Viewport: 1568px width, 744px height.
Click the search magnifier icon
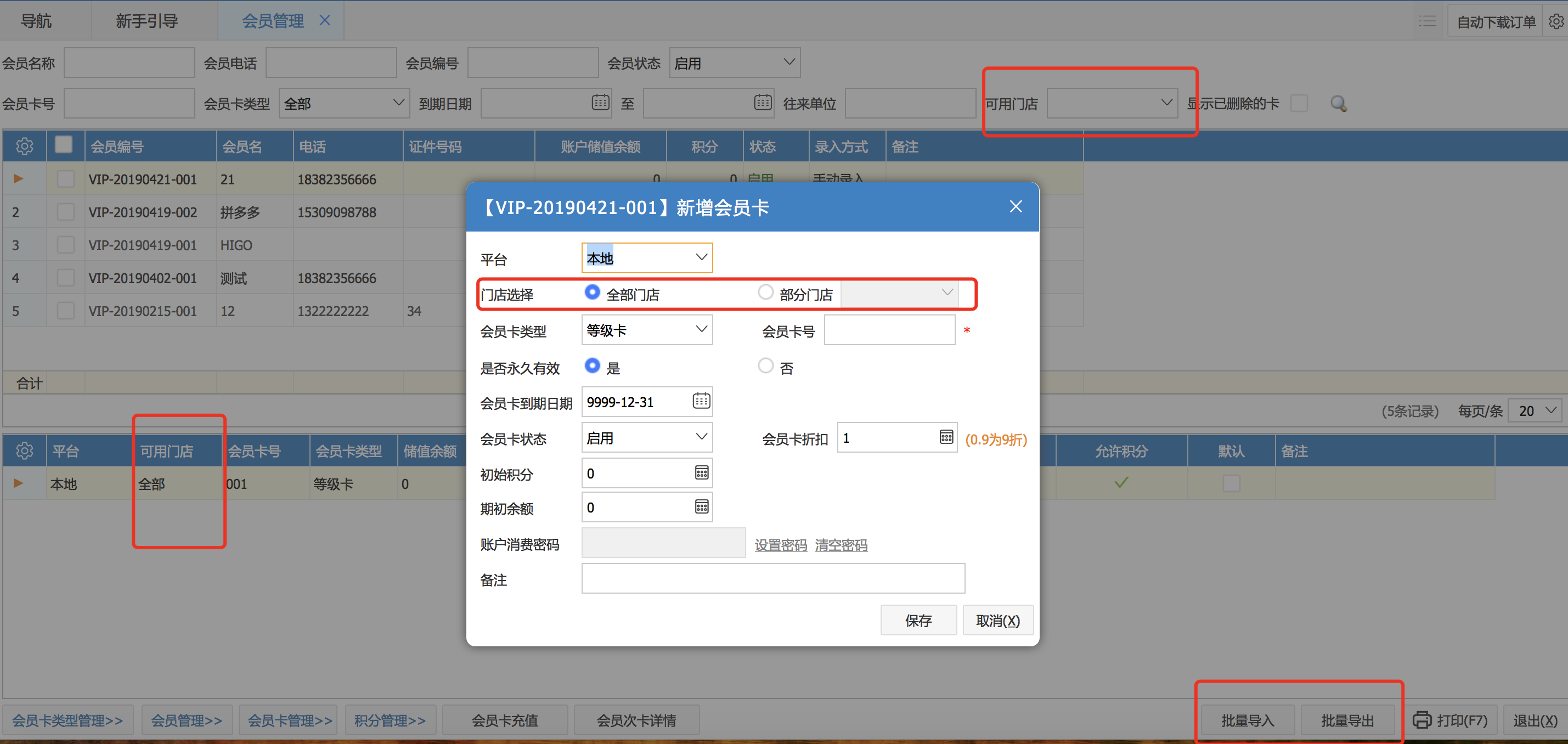click(1338, 104)
